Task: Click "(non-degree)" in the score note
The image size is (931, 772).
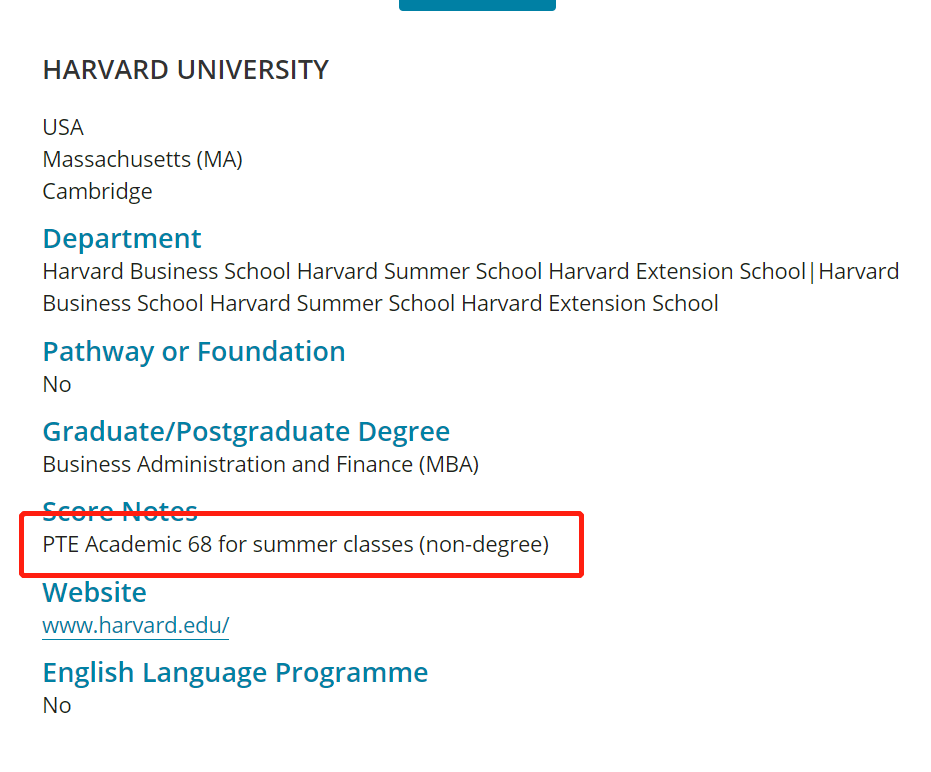Action: [484, 545]
